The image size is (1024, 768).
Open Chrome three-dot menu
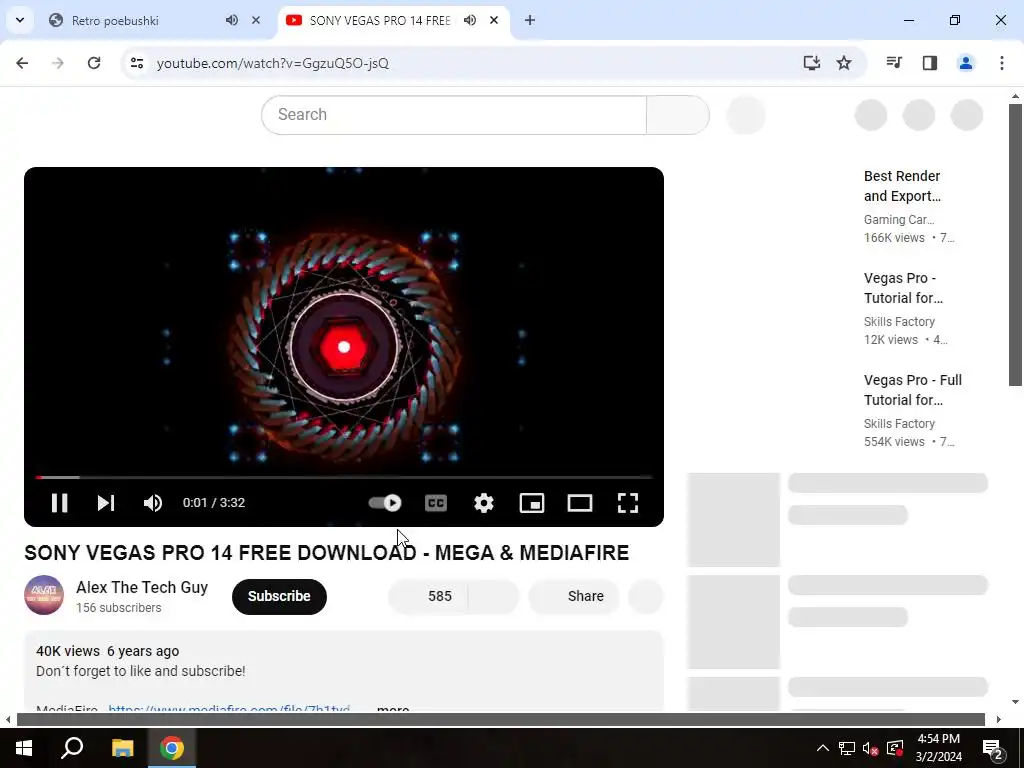[x=1002, y=63]
